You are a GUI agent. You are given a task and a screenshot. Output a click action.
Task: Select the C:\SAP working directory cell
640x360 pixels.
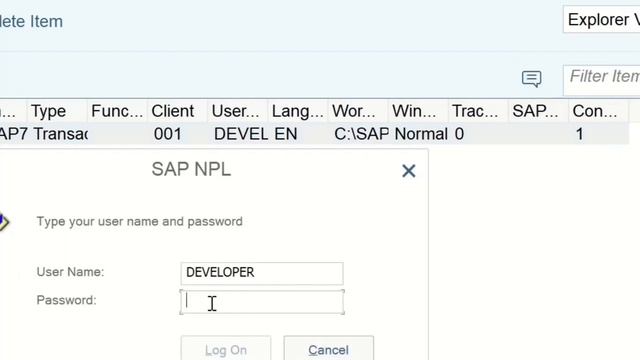(x=358, y=134)
